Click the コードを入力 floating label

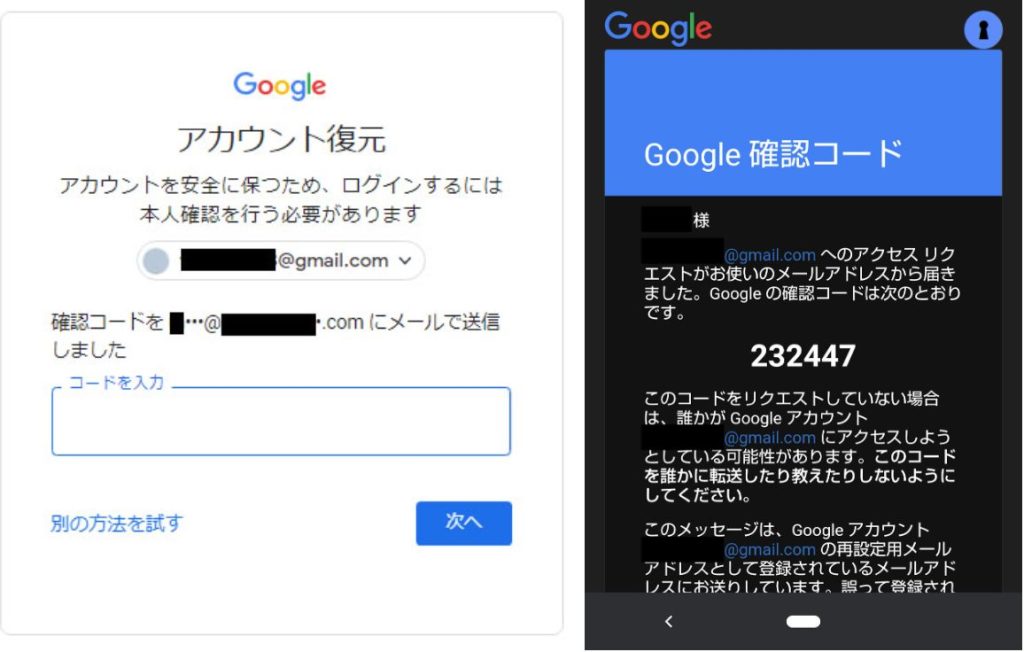pyautogui.click(x=116, y=382)
